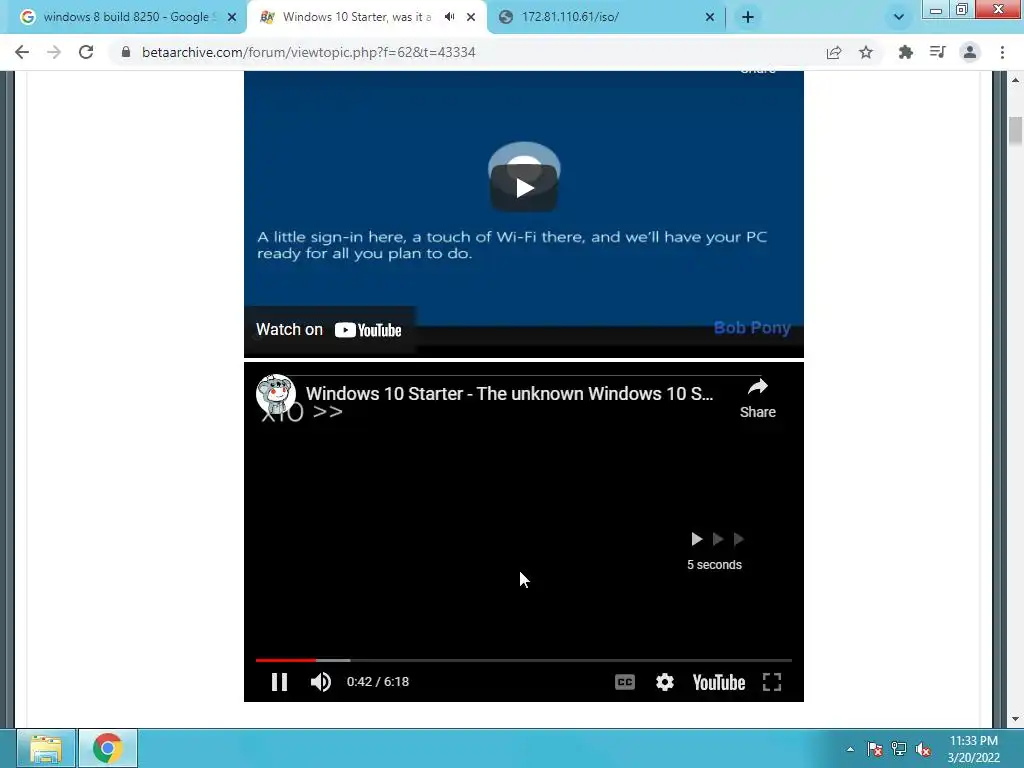Click the 'Watch on YouTube' link
Image resolution: width=1024 pixels, height=768 pixels.
pos(329,330)
